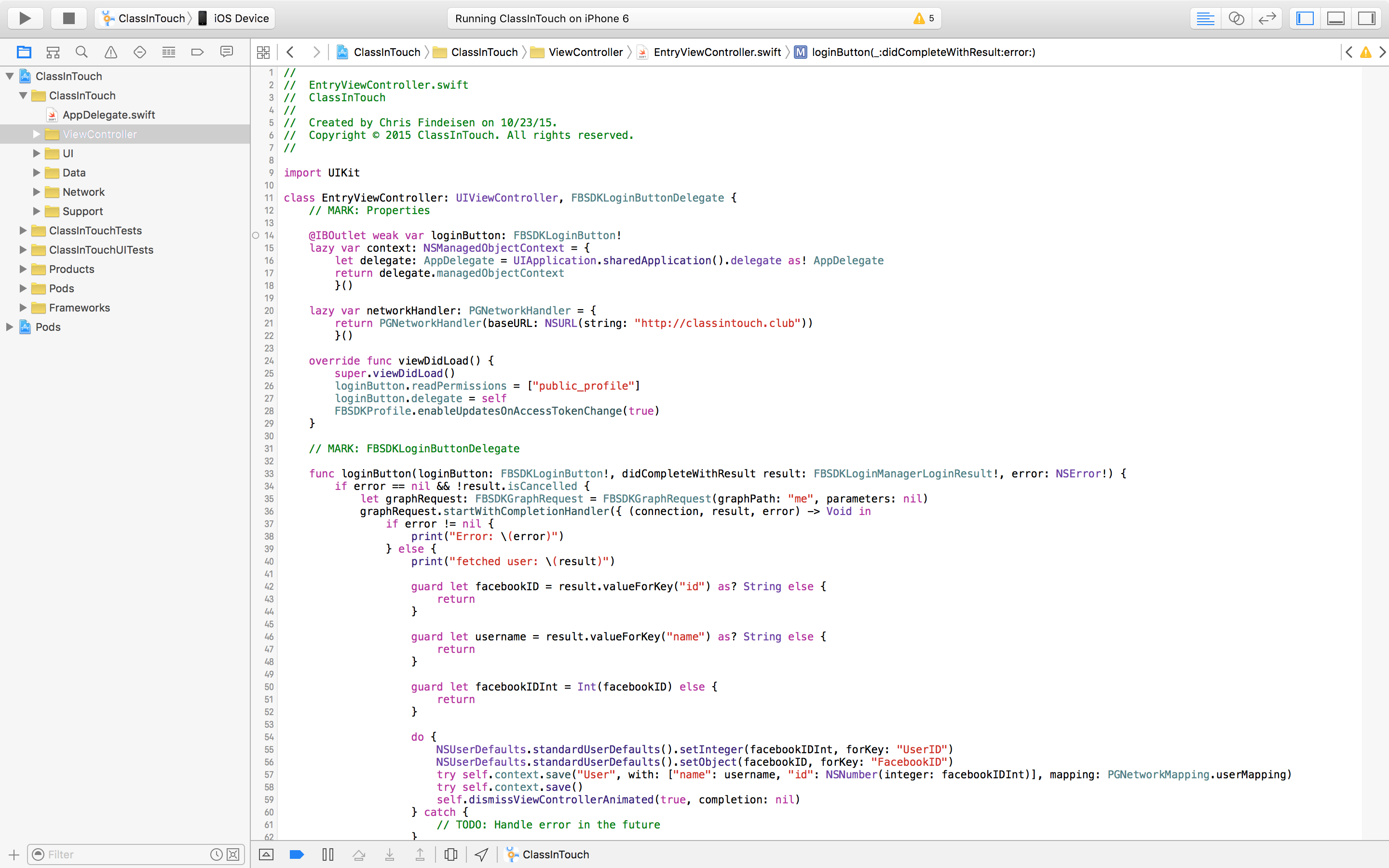Click the navigator Filter field
This screenshot has width=1389, height=868.
126,854
